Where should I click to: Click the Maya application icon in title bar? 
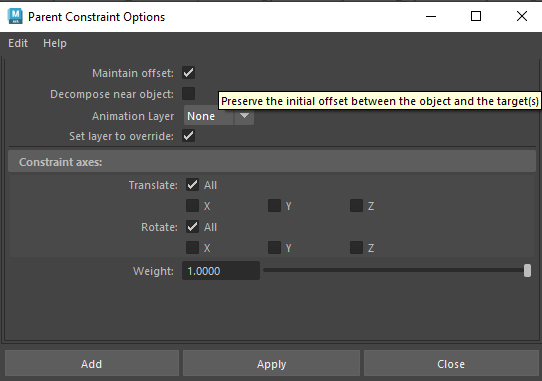[15, 16]
